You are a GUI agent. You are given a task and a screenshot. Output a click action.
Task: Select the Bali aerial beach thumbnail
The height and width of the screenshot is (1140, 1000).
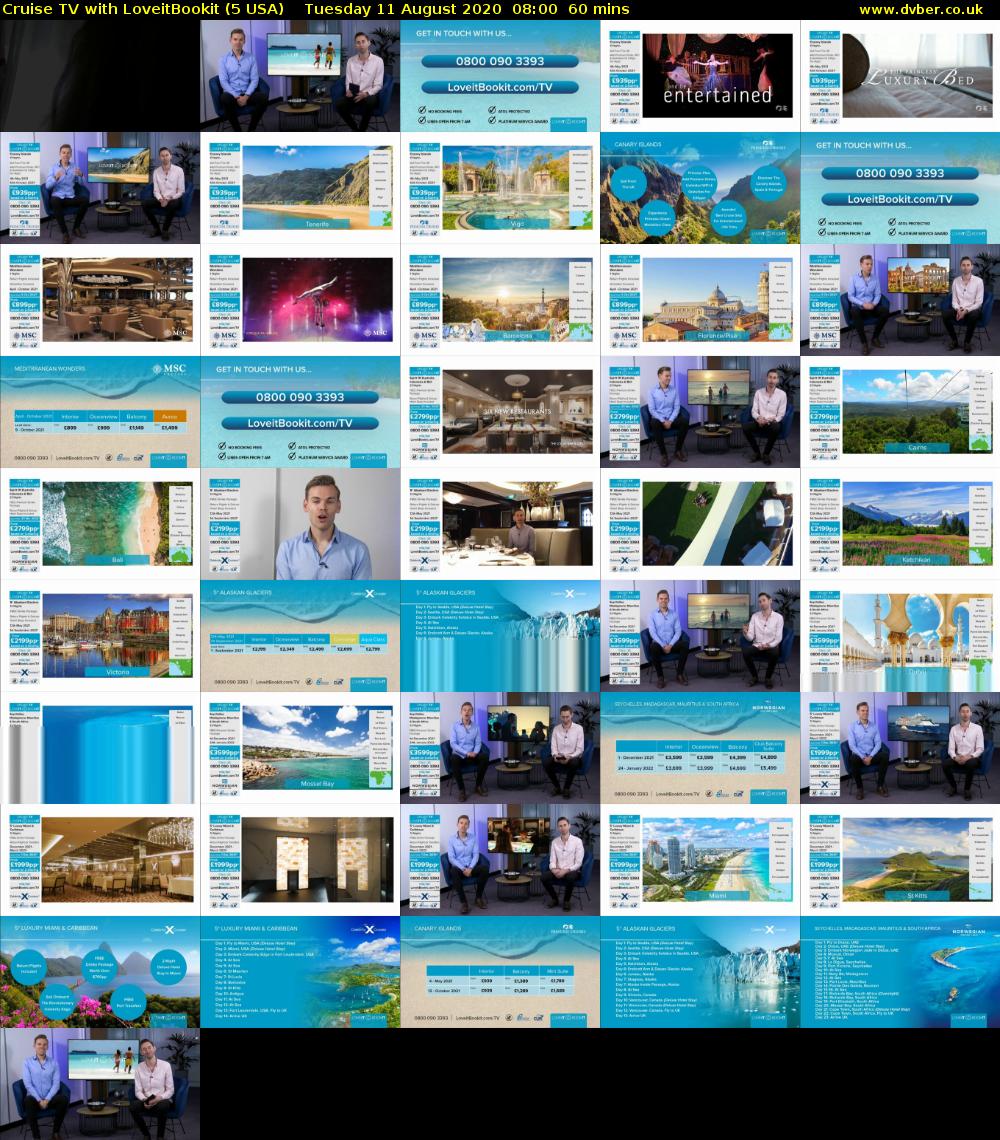(x=100, y=523)
